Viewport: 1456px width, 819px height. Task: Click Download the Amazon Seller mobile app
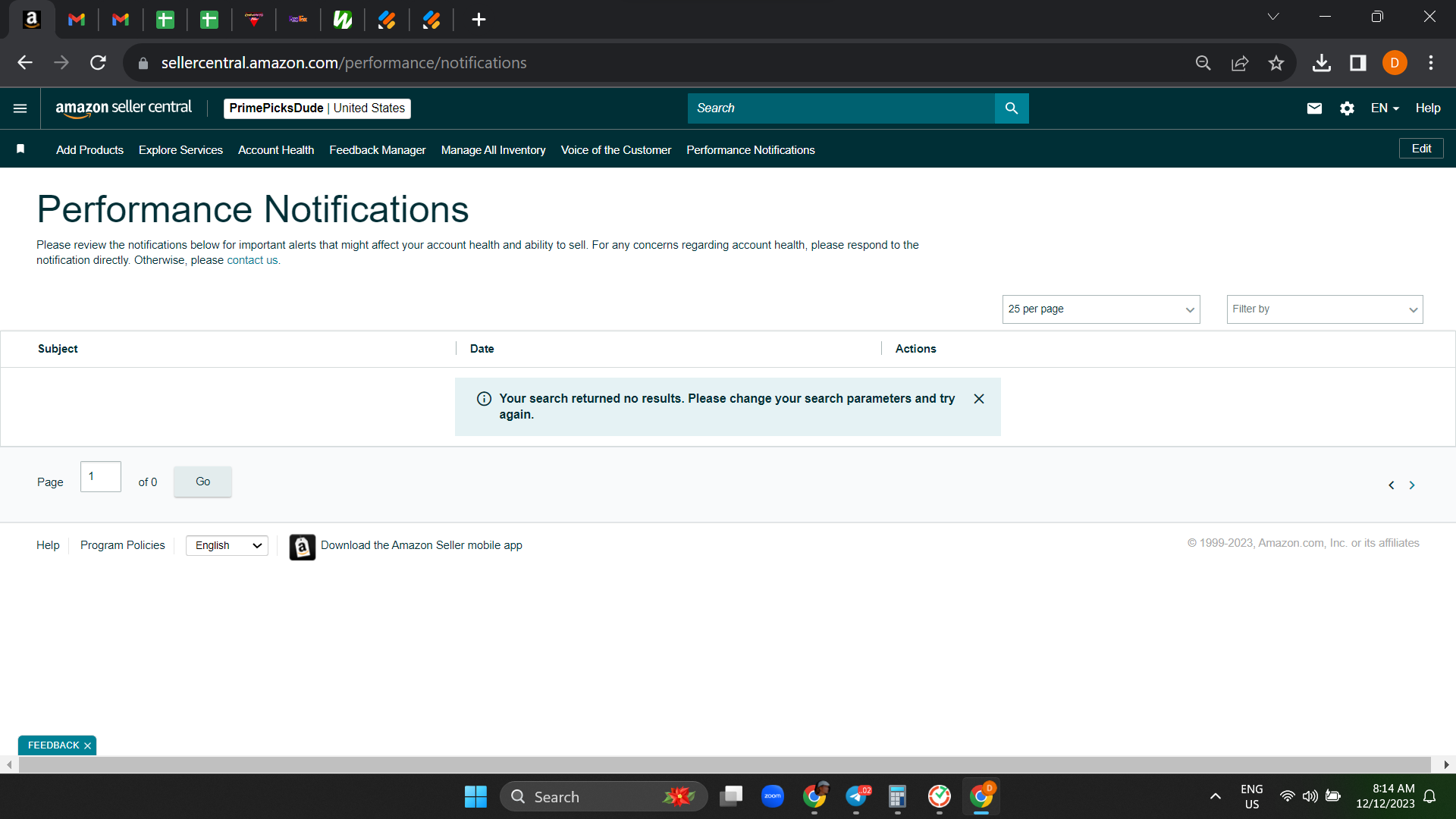[422, 545]
